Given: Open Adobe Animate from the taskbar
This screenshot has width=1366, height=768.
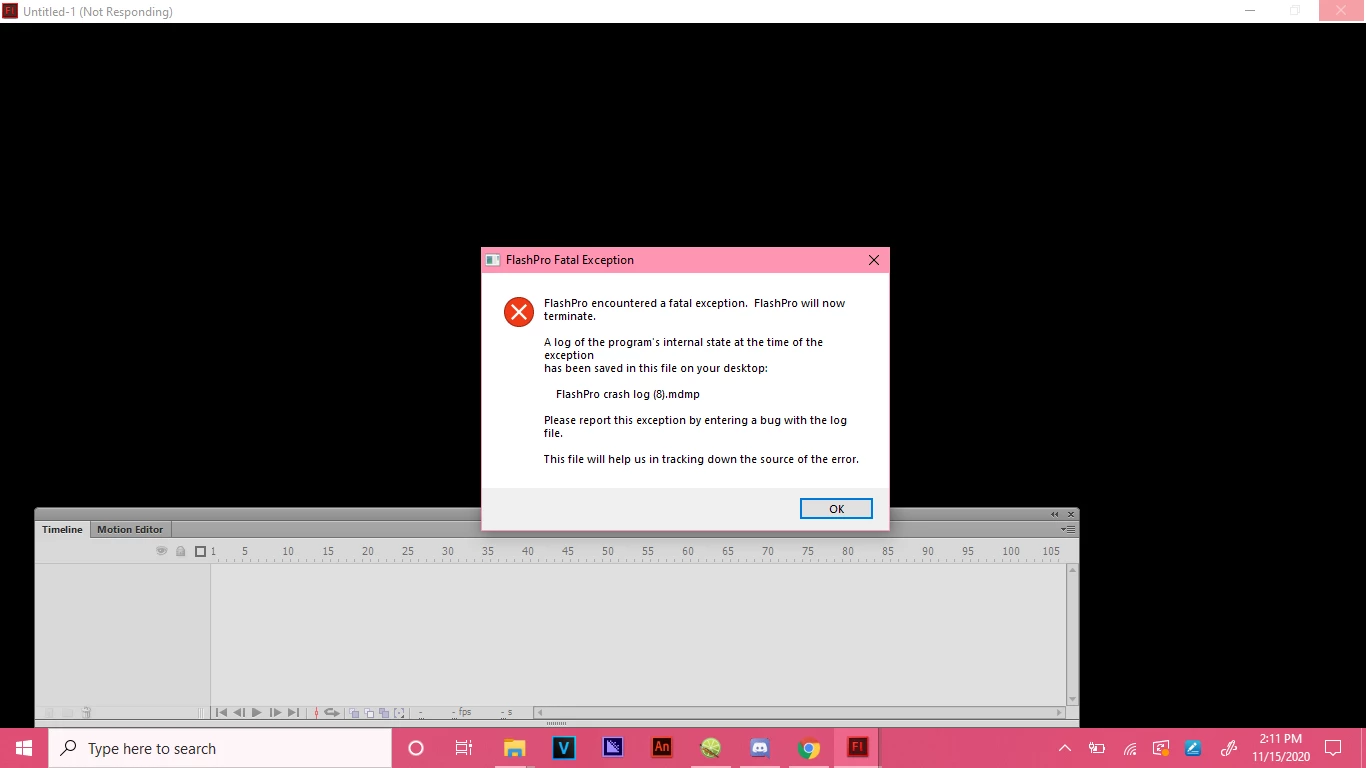Looking at the screenshot, I should pos(662,748).
